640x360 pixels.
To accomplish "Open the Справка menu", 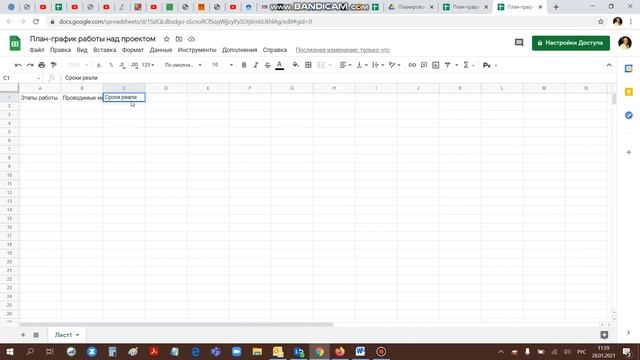I will (275, 50).
